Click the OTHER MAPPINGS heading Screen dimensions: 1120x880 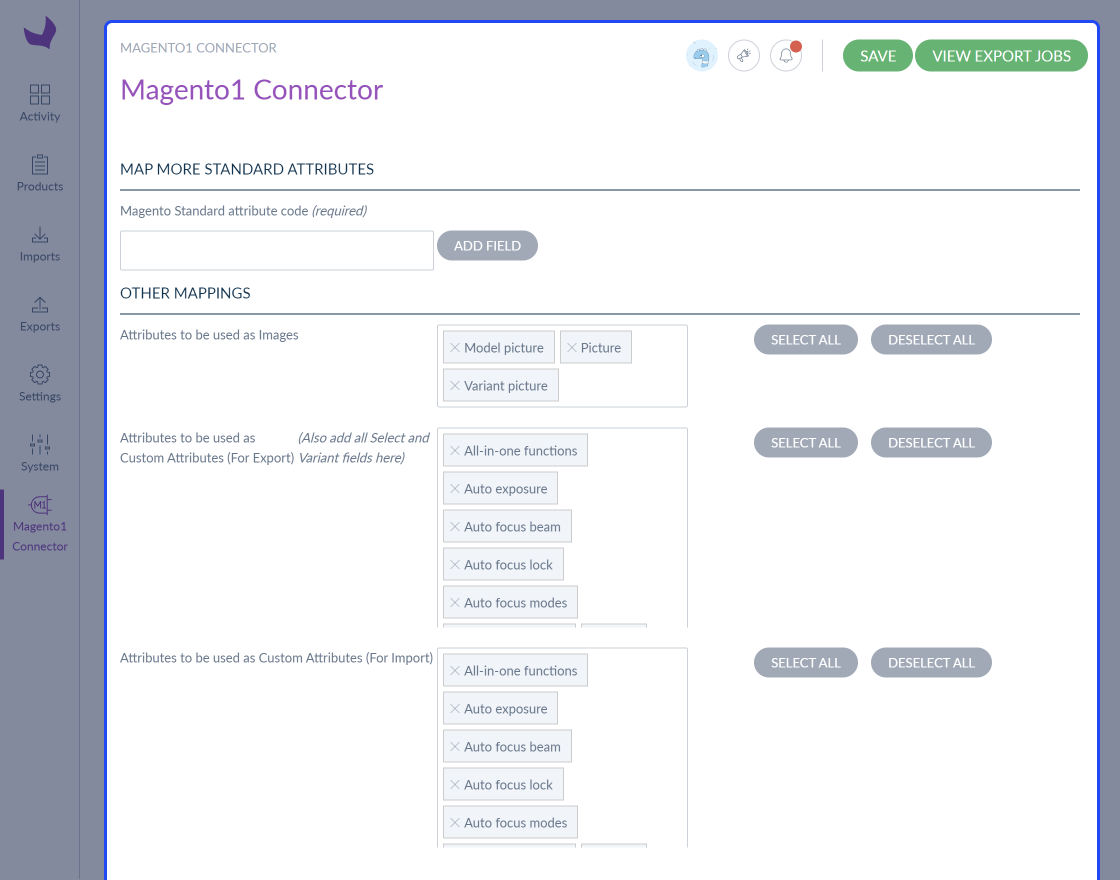pyautogui.click(x=185, y=293)
